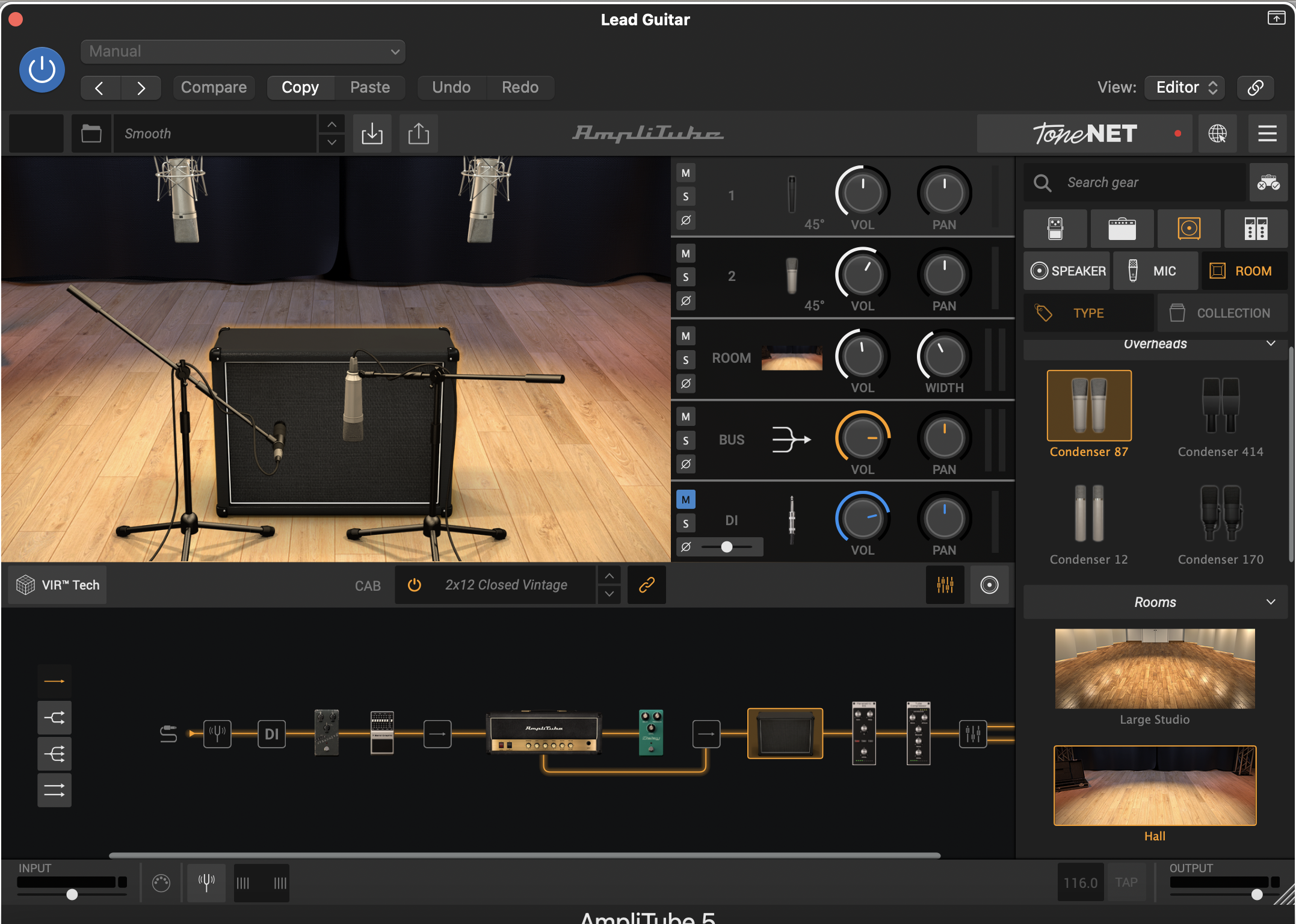Viewport: 1296px width, 924px height.
Task: Open VIR Tech settings
Action: pyautogui.click(x=58, y=585)
